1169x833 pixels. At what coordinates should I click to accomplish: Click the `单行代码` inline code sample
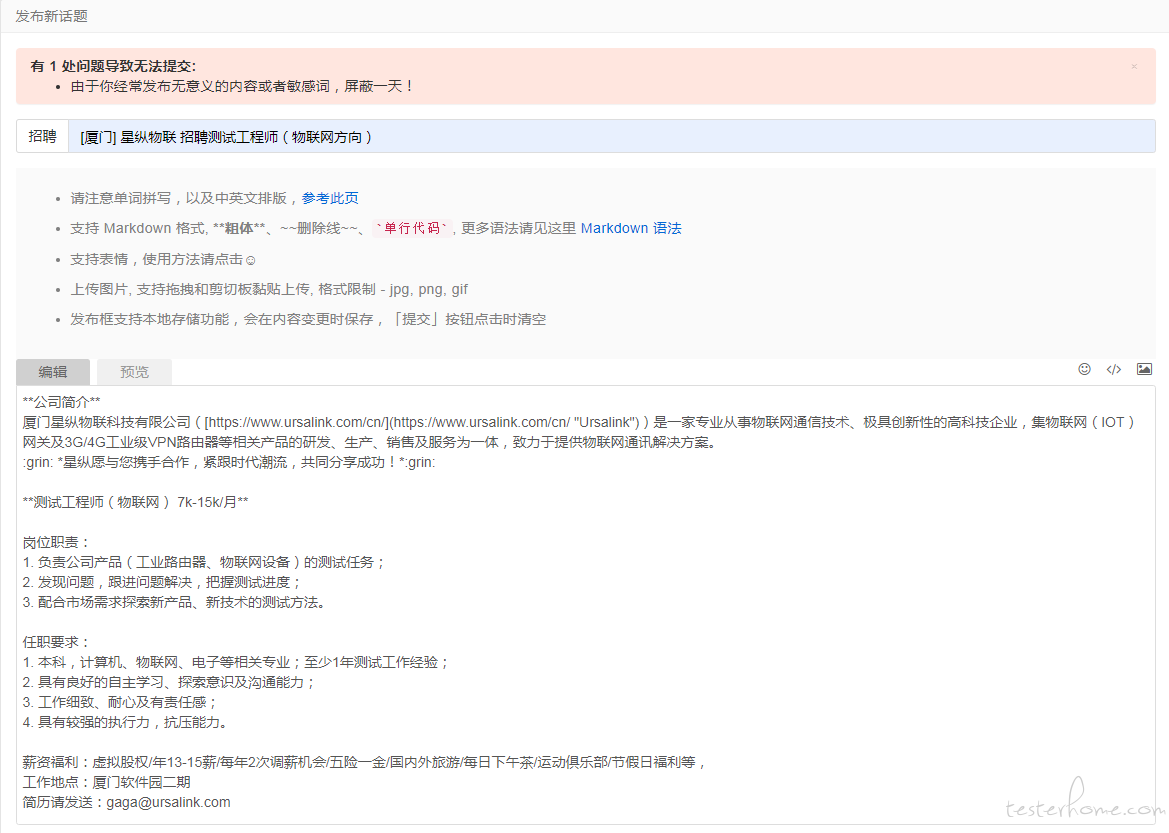(x=412, y=228)
